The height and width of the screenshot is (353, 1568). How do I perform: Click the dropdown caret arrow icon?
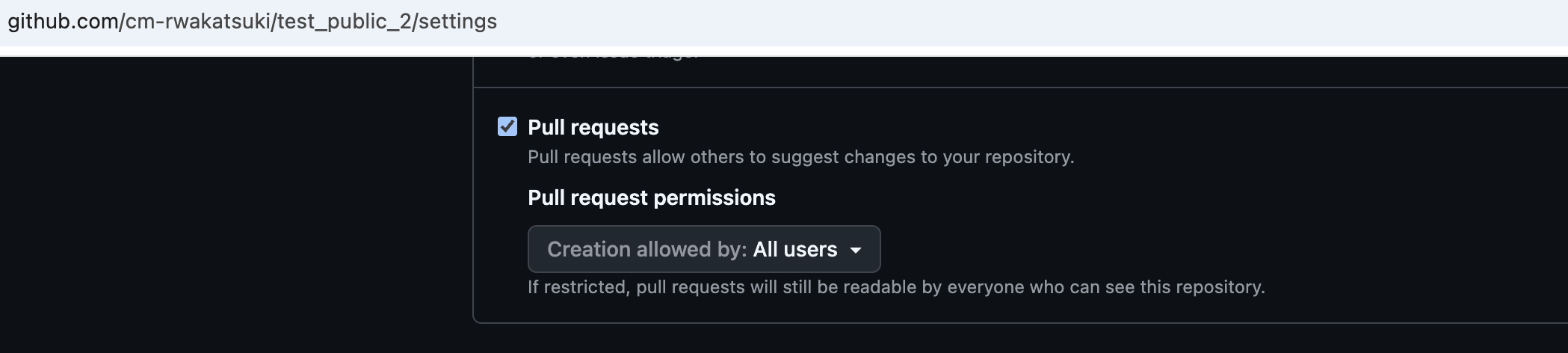856,250
